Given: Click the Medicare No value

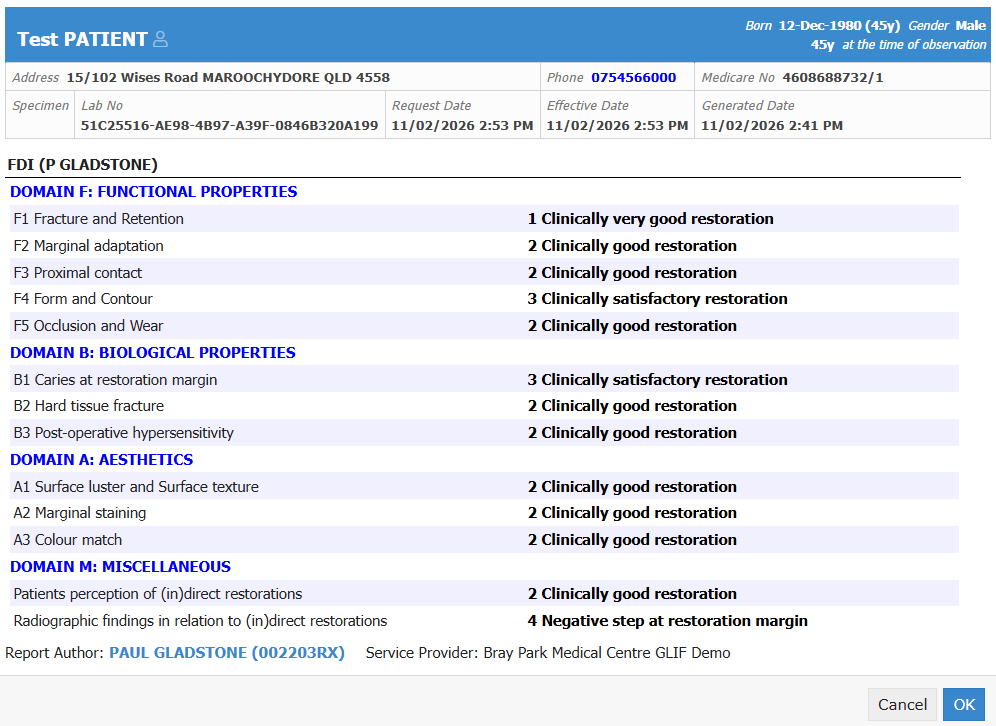Looking at the screenshot, I should (832, 77).
